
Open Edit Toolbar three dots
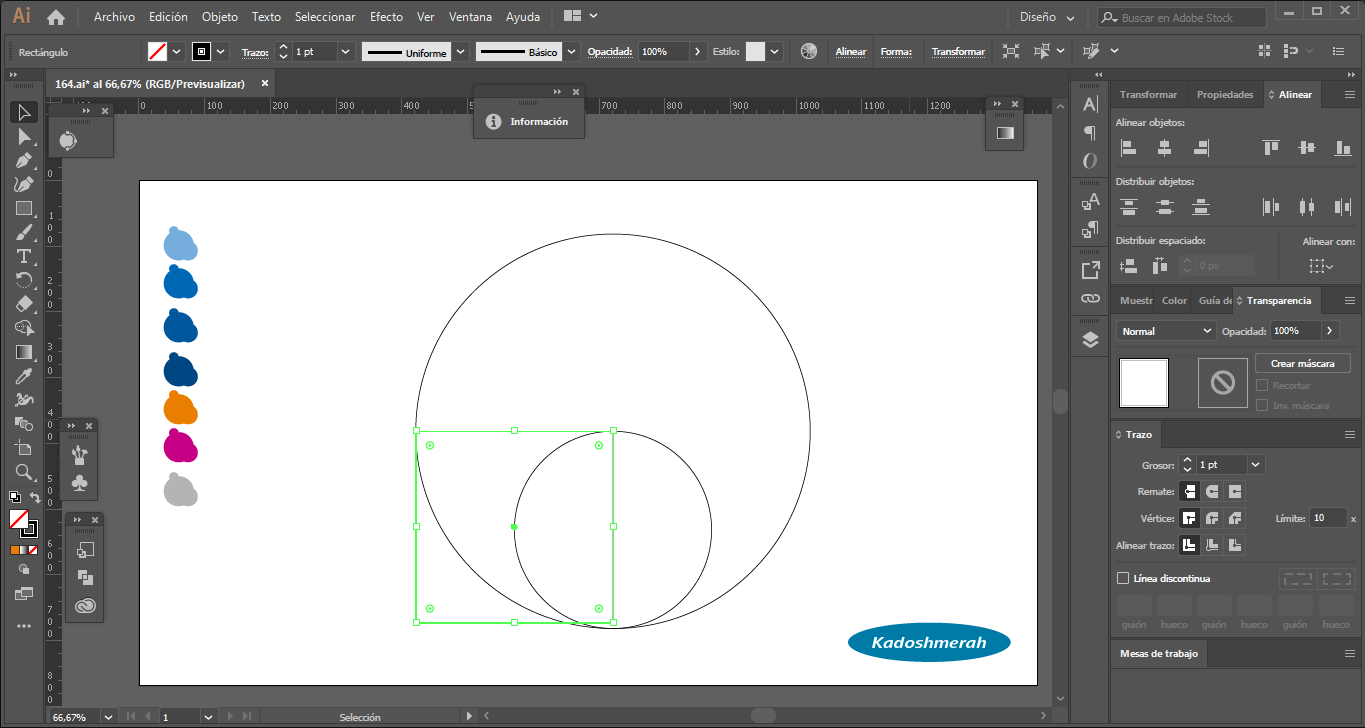(25, 626)
